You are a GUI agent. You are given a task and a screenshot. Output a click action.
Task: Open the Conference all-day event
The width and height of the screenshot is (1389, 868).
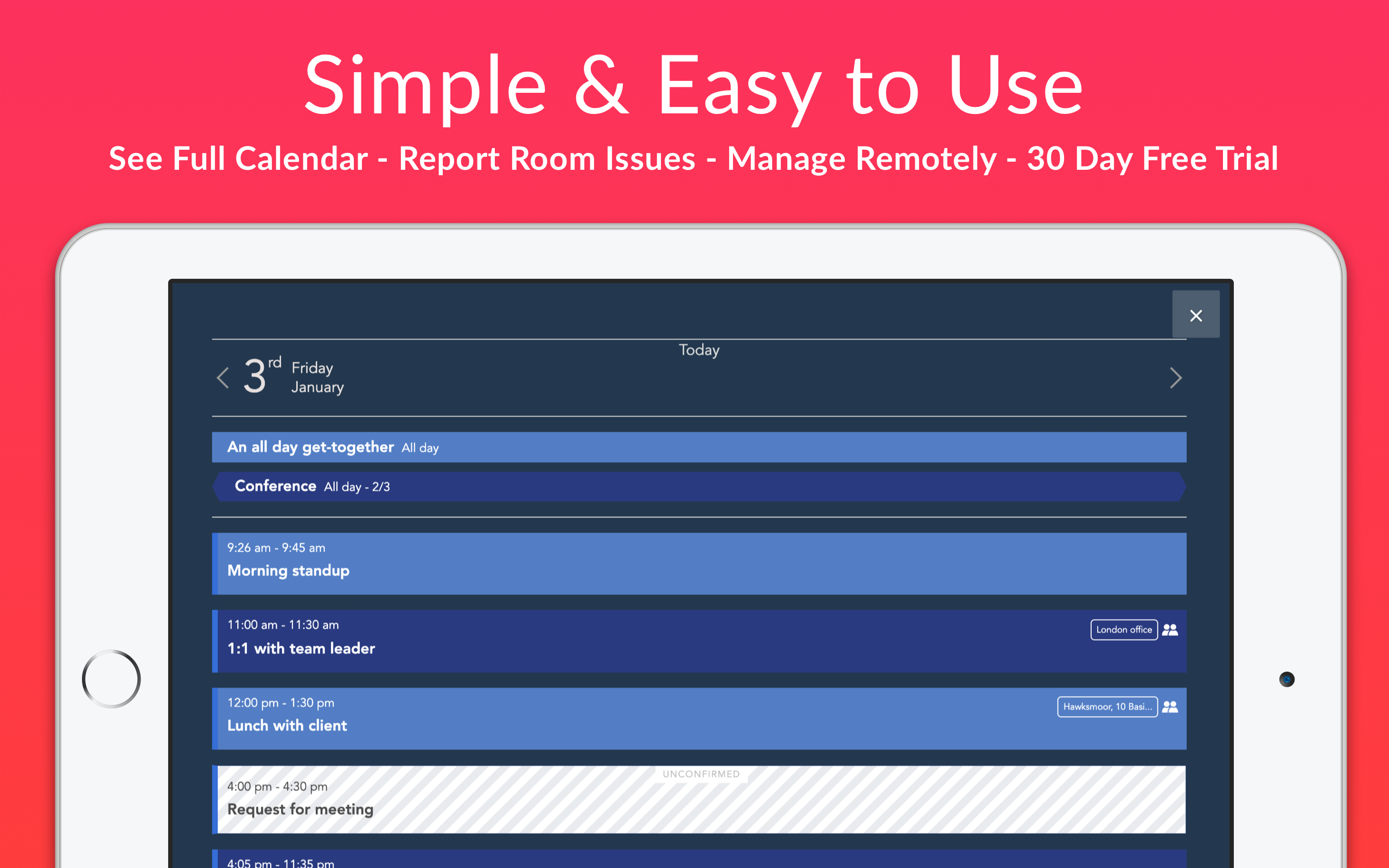coord(698,486)
